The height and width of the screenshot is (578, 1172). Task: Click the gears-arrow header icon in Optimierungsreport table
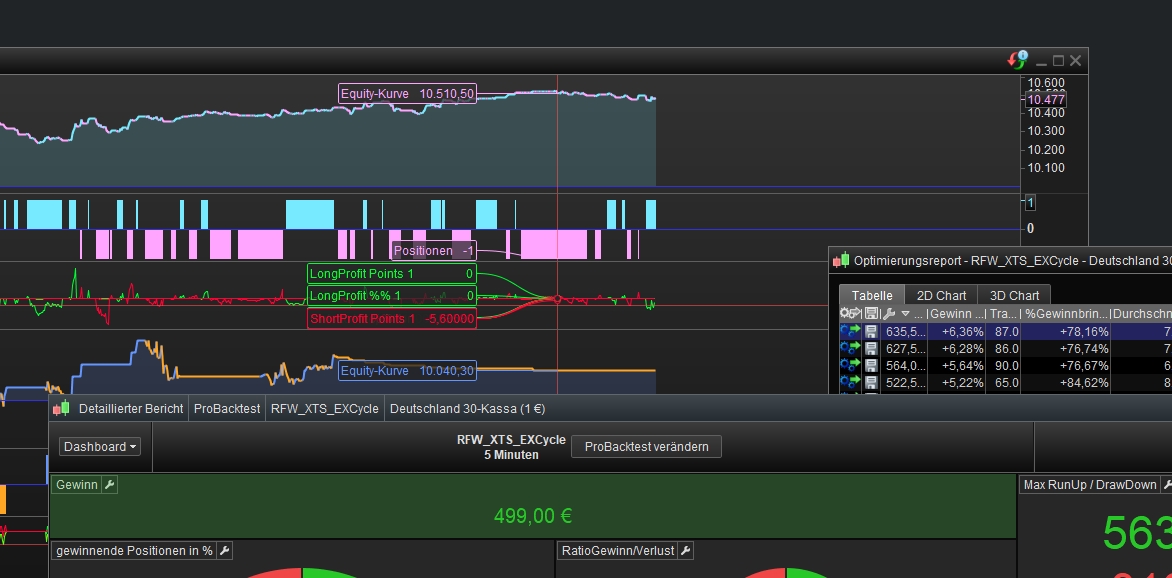tap(851, 313)
